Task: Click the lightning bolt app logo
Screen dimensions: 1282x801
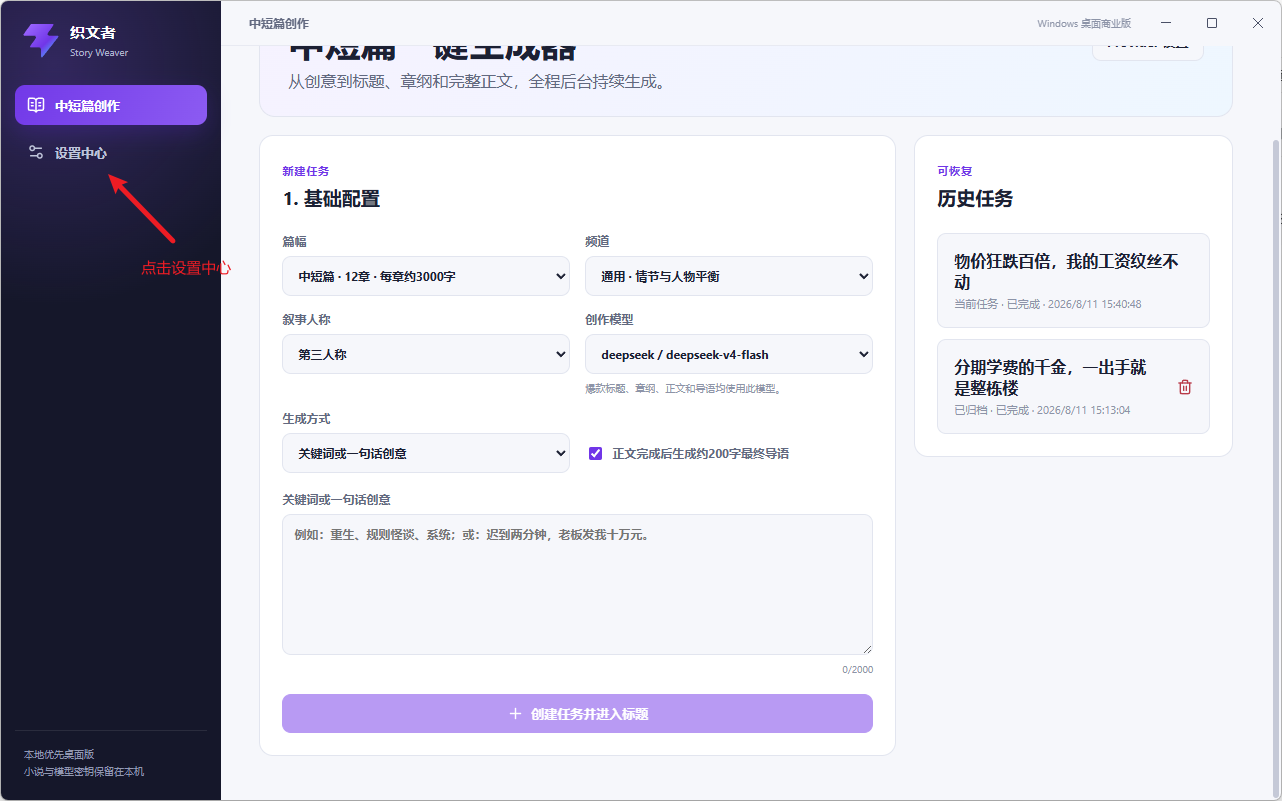Action: click(x=41, y=40)
